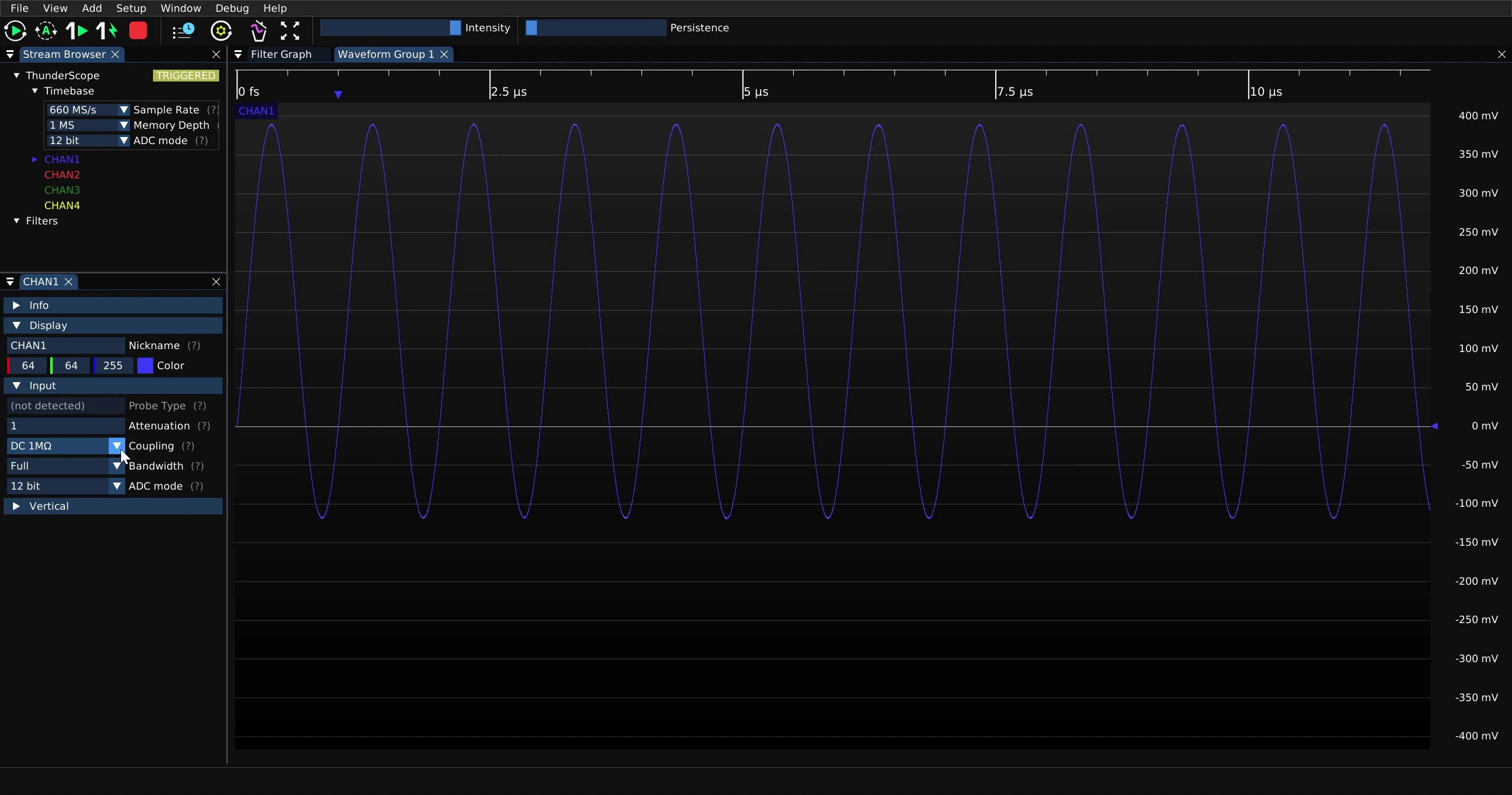Viewport: 1512px width, 795px height.
Task: Click the blue Color swatch
Action: click(145, 366)
